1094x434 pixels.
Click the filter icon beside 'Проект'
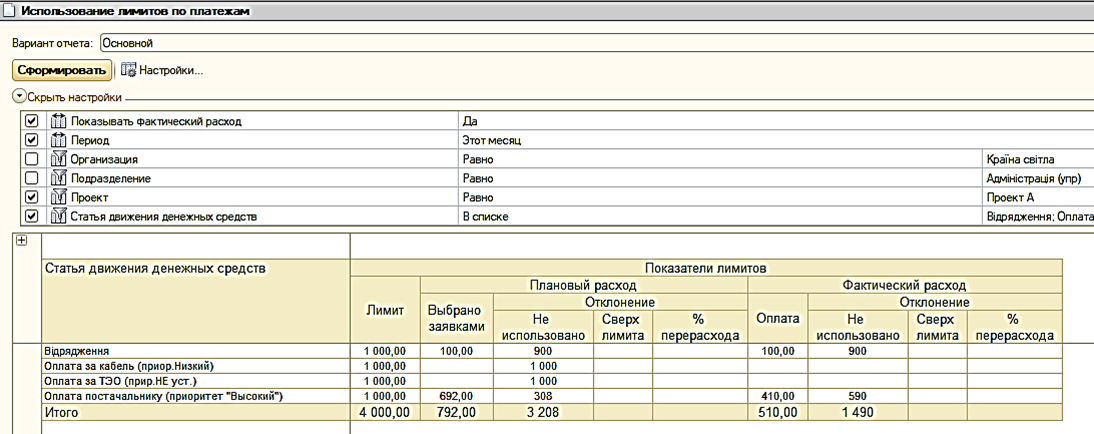(58, 197)
